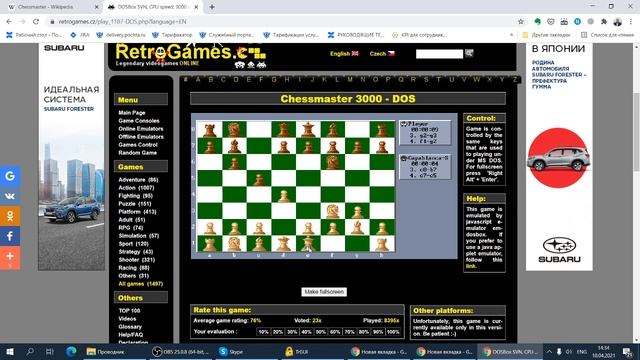
Task: Browse Strategy (43) games category
Action: coord(136,252)
